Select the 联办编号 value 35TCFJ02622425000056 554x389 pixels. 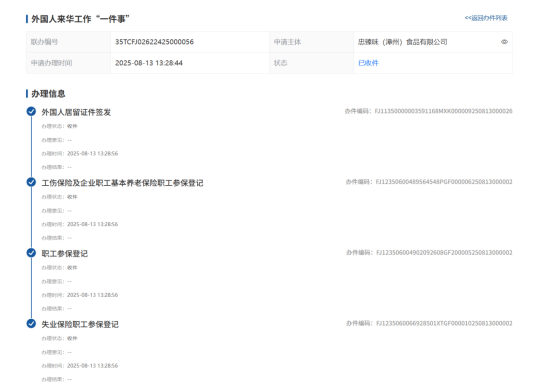(154, 42)
